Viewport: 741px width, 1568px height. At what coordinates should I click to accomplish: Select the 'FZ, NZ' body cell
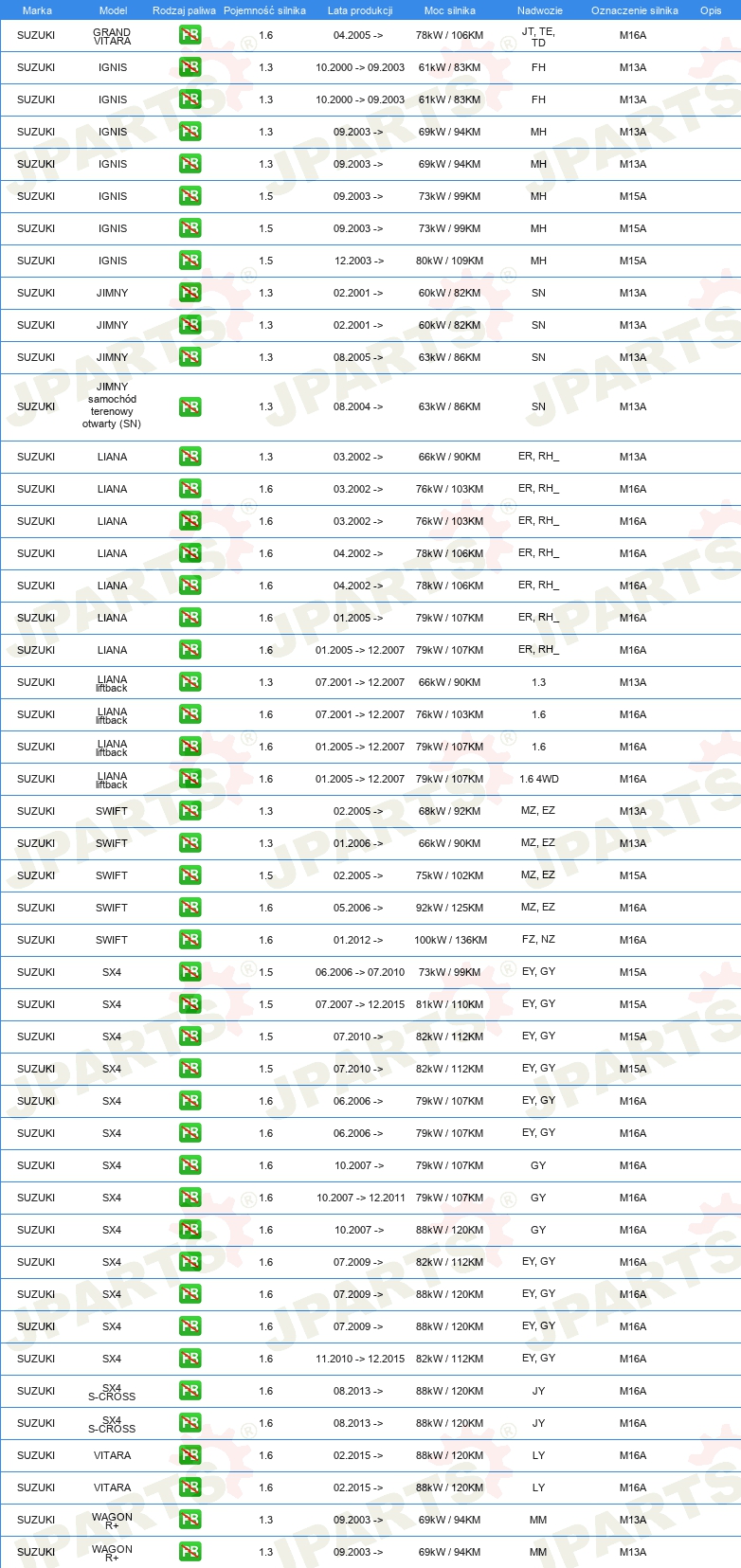(x=538, y=940)
